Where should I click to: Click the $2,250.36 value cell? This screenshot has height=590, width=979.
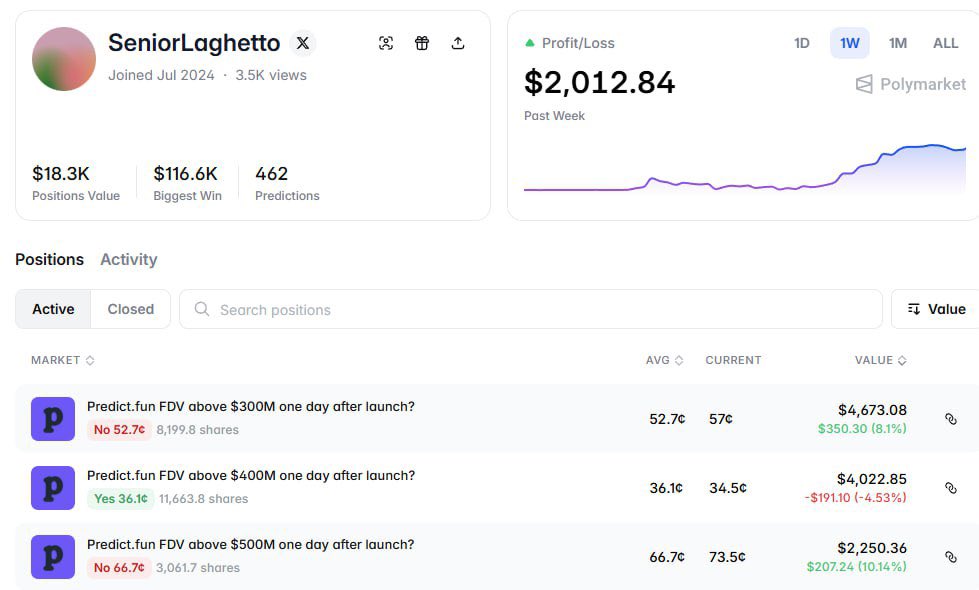(872, 548)
